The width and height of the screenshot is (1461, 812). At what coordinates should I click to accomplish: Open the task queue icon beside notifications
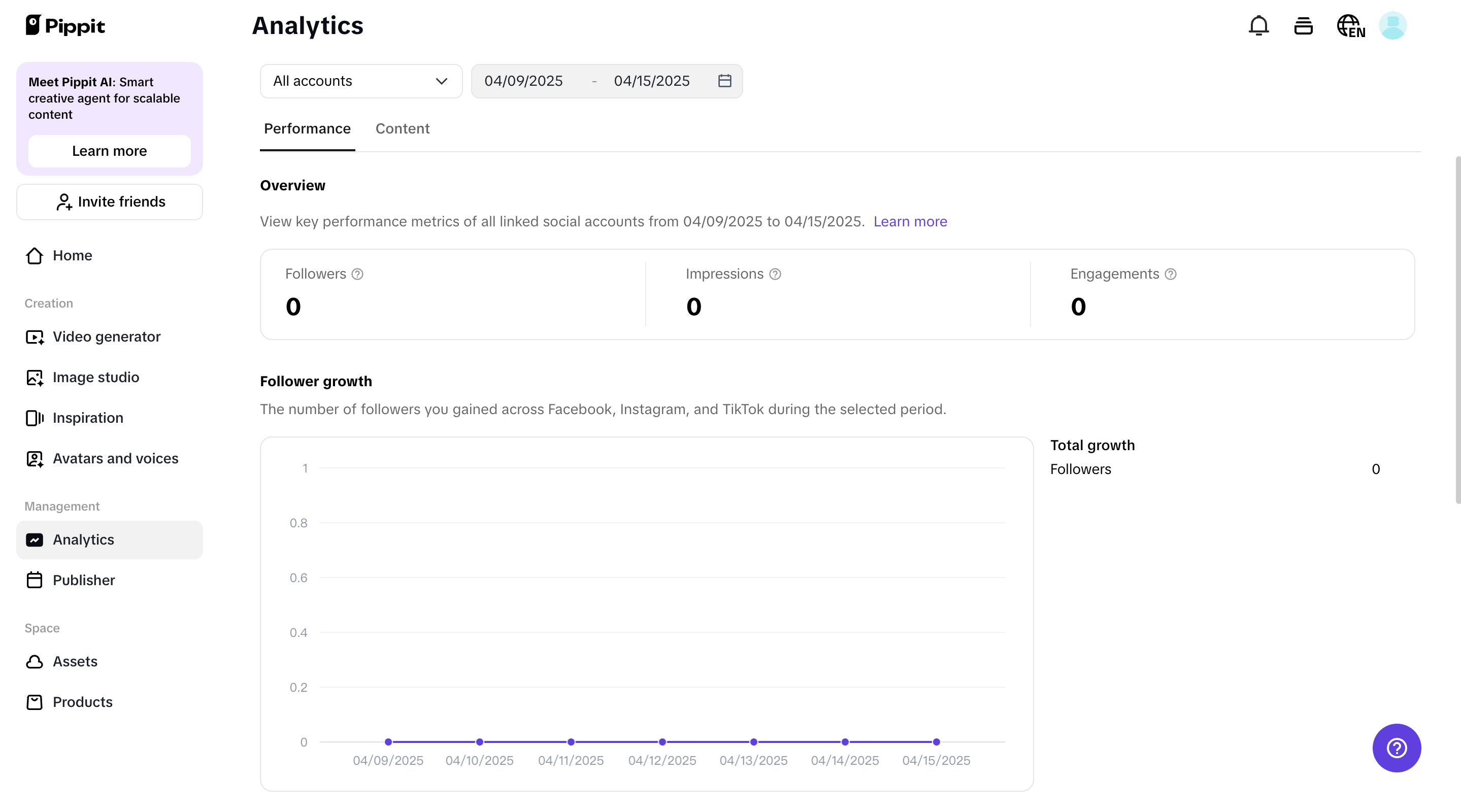pyautogui.click(x=1303, y=25)
